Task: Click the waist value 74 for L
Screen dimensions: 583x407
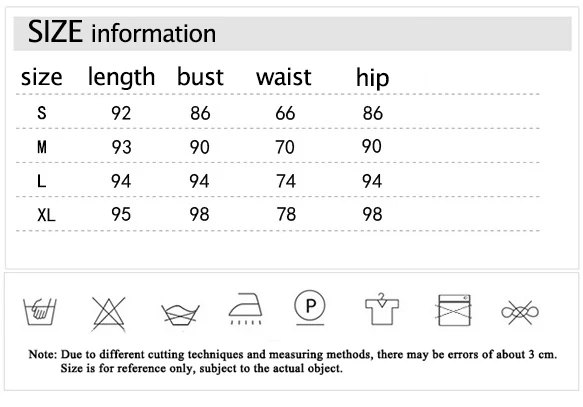Action: click(x=286, y=181)
